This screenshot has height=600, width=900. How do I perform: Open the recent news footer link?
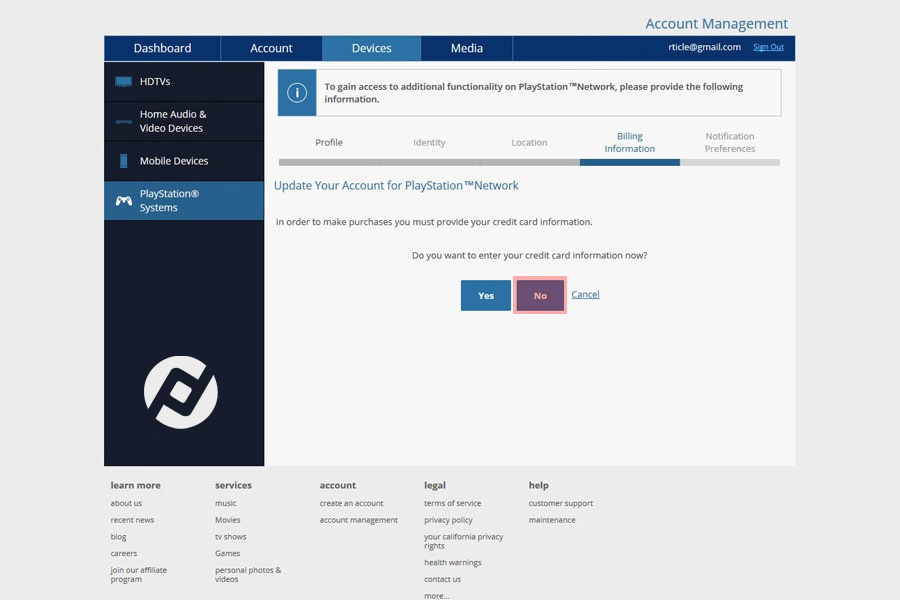pos(132,520)
